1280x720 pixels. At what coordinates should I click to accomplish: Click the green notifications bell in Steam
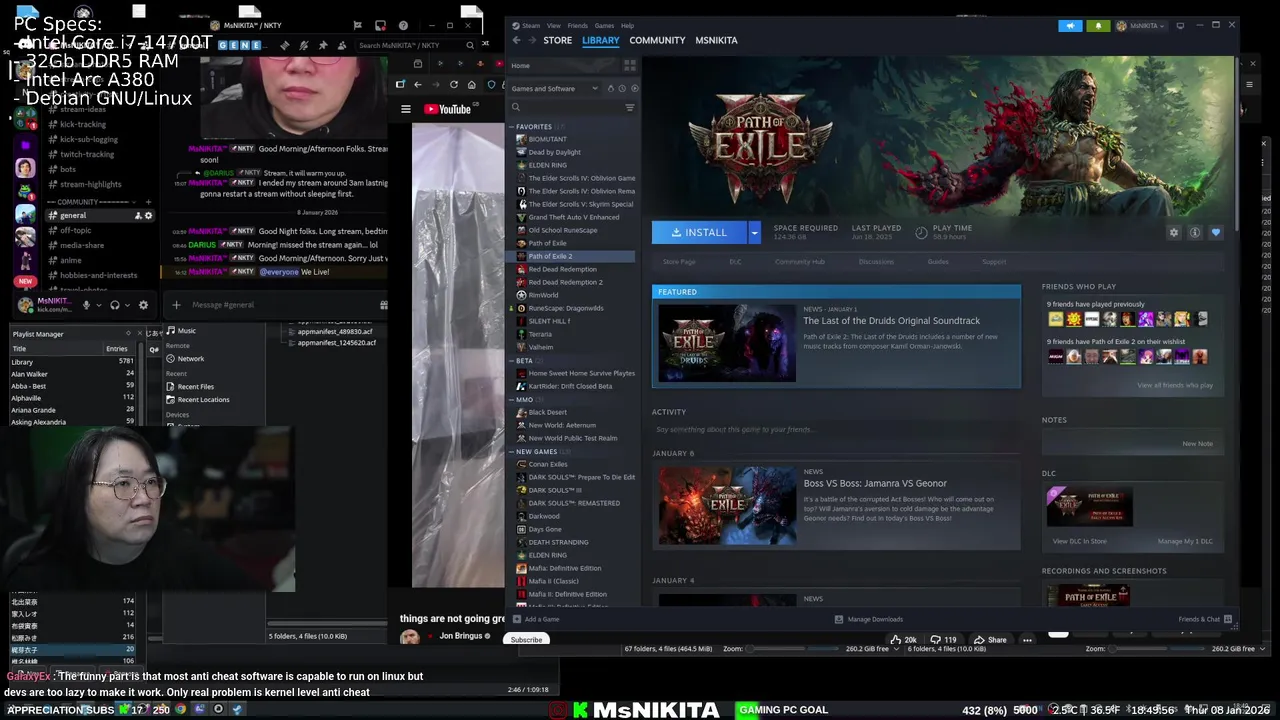pyautogui.click(x=1098, y=26)
